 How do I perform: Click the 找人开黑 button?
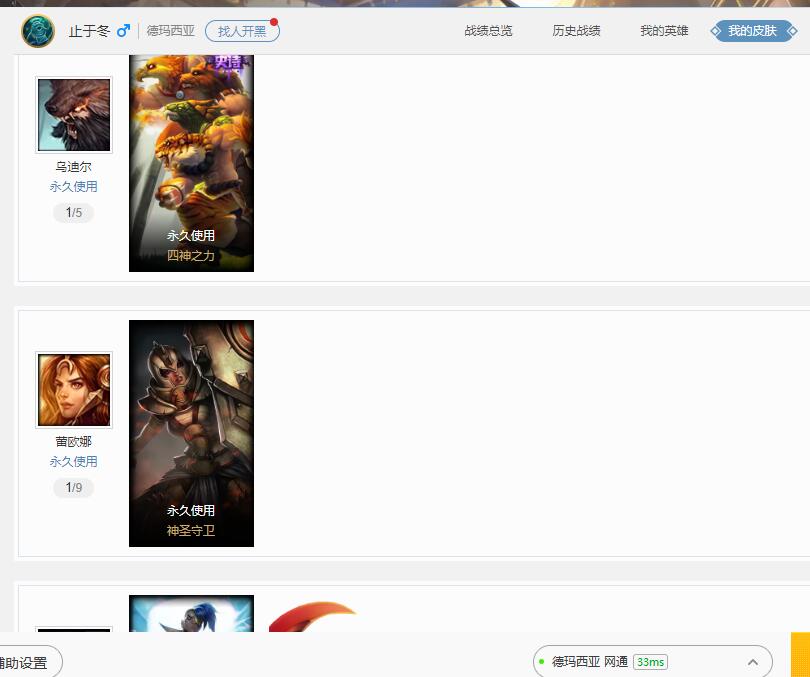point(242,31)
